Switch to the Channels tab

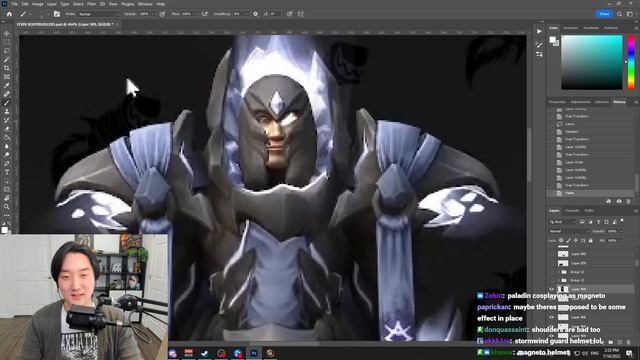tap(572, 211)
